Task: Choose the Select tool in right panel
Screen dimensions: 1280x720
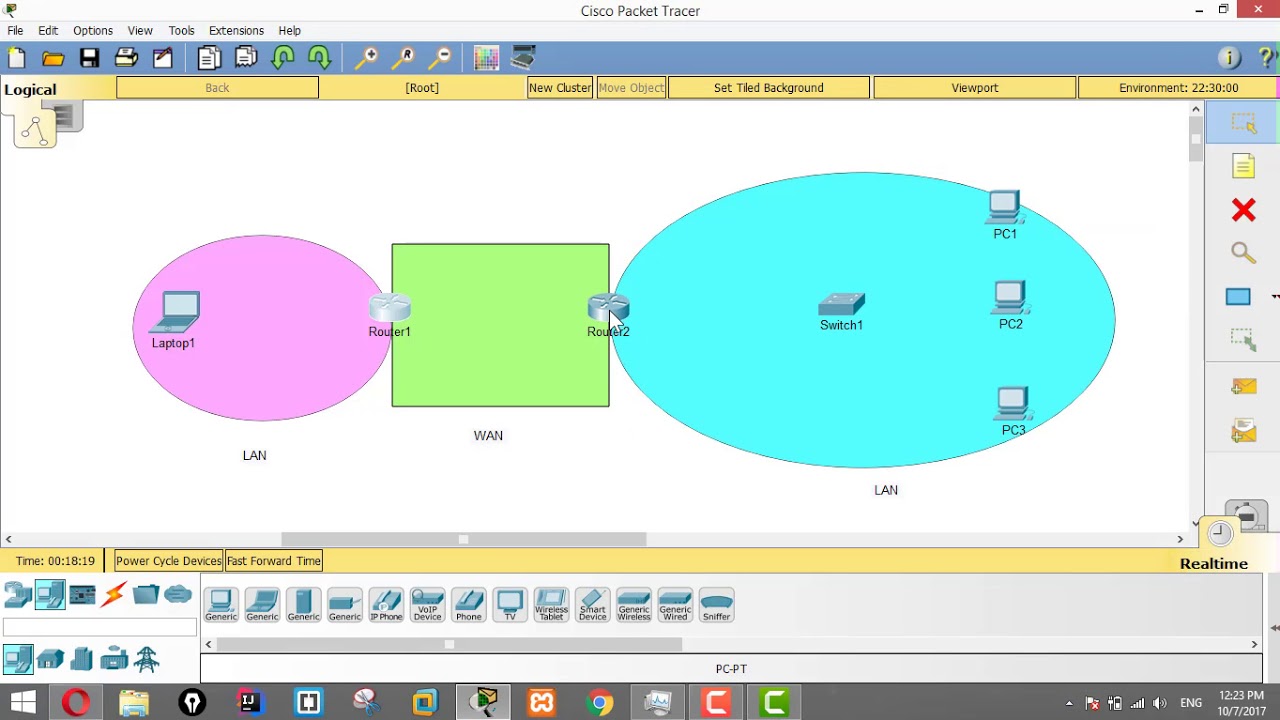Action: click(1243, 123)
